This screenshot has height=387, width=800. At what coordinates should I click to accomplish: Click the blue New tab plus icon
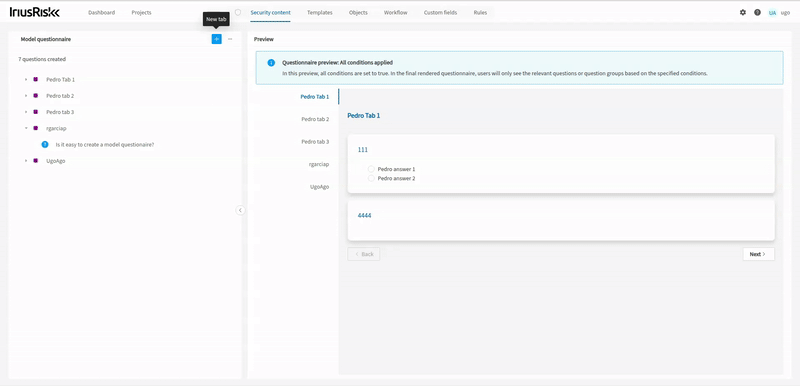[x=216, y=39]
